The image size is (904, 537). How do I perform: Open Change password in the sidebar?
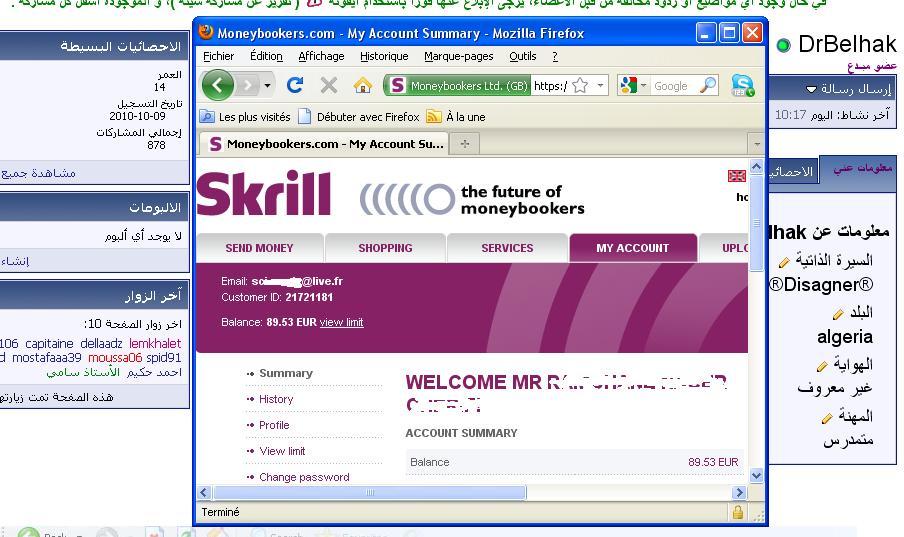[304, 477]
